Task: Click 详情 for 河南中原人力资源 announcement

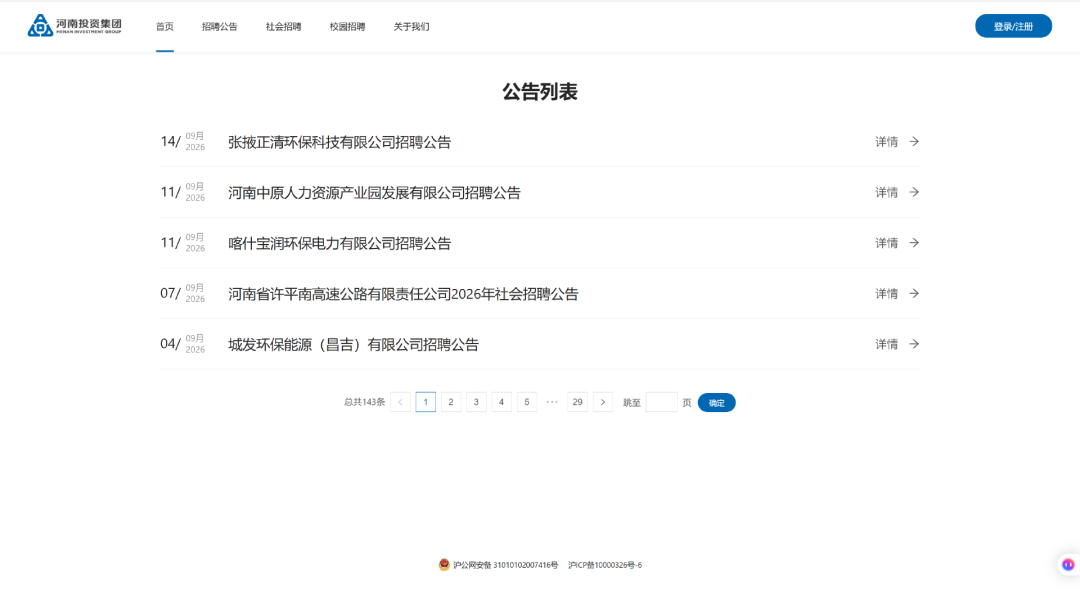Action: click(x=886, y=192)
